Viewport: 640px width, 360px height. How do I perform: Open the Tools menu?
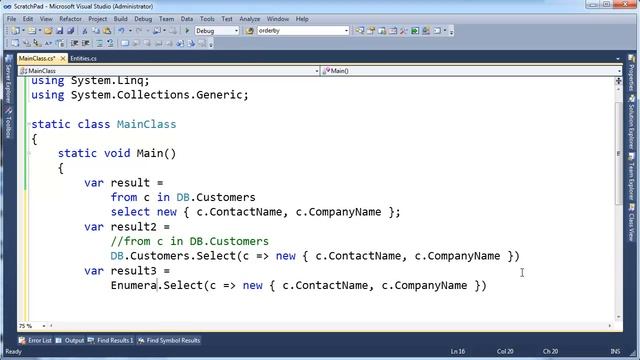tap(207, 19)
